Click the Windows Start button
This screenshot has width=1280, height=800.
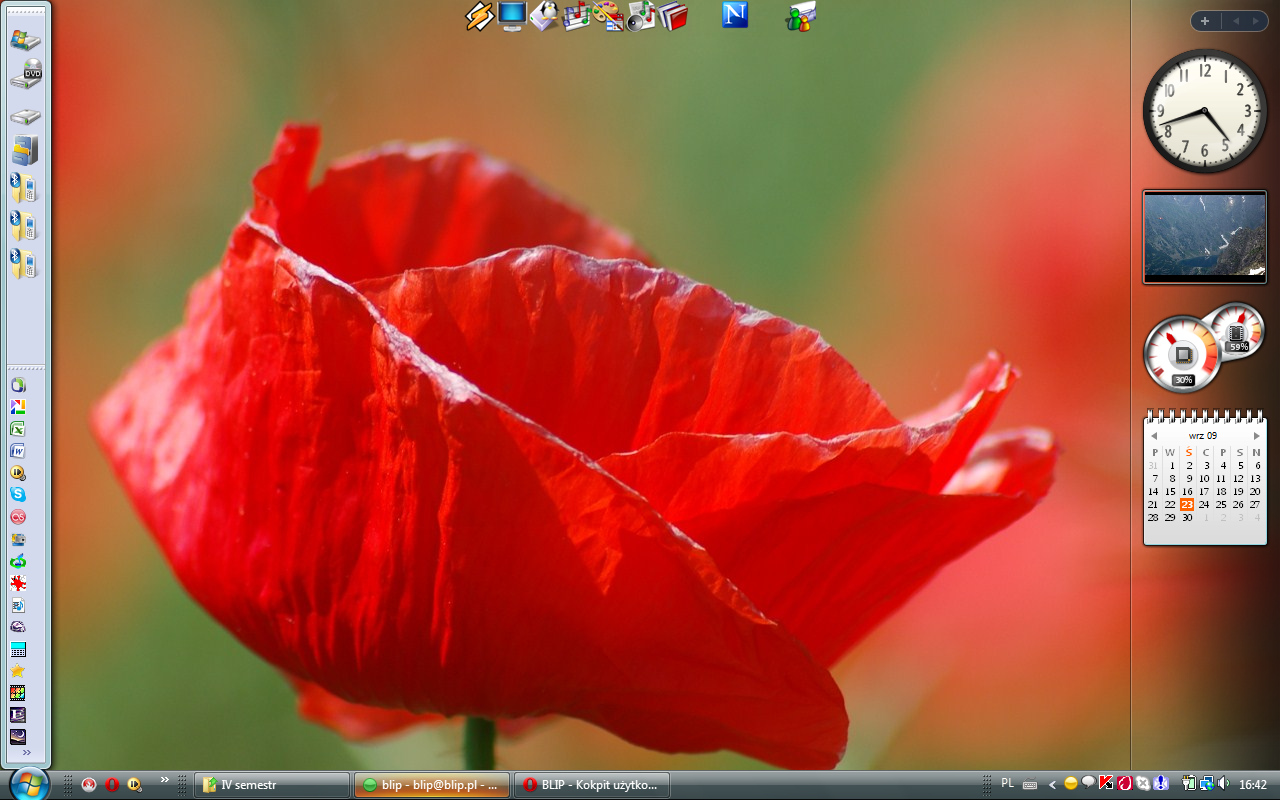click(28, 783)
